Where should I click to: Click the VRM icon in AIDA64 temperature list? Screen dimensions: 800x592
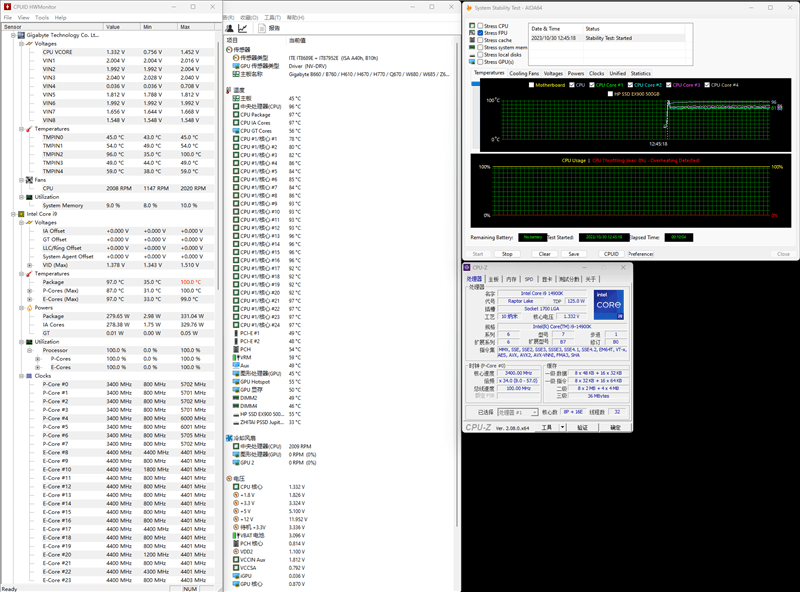click(x=236, y=357)
